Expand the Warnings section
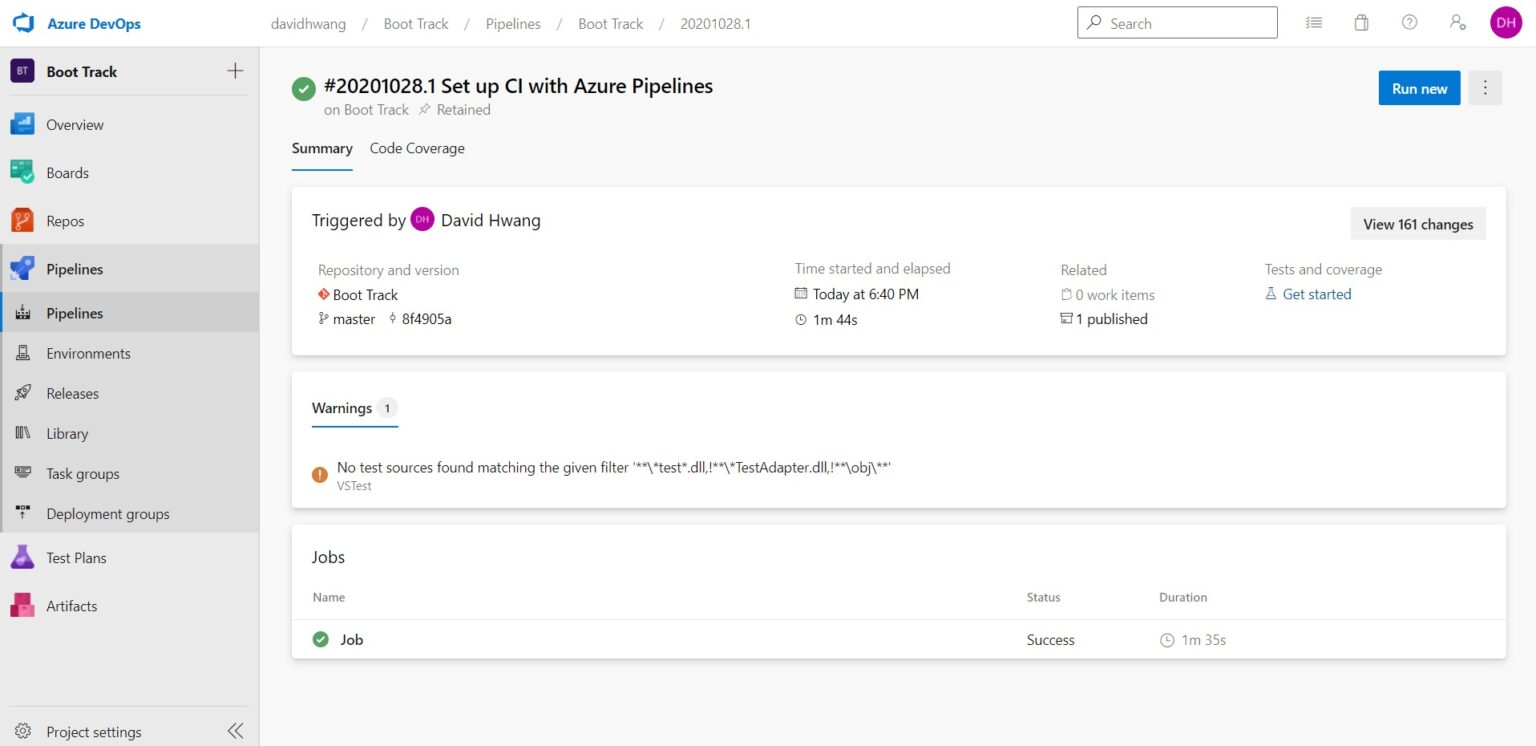This screenshot has height=746, width=1536. (341, 408)
